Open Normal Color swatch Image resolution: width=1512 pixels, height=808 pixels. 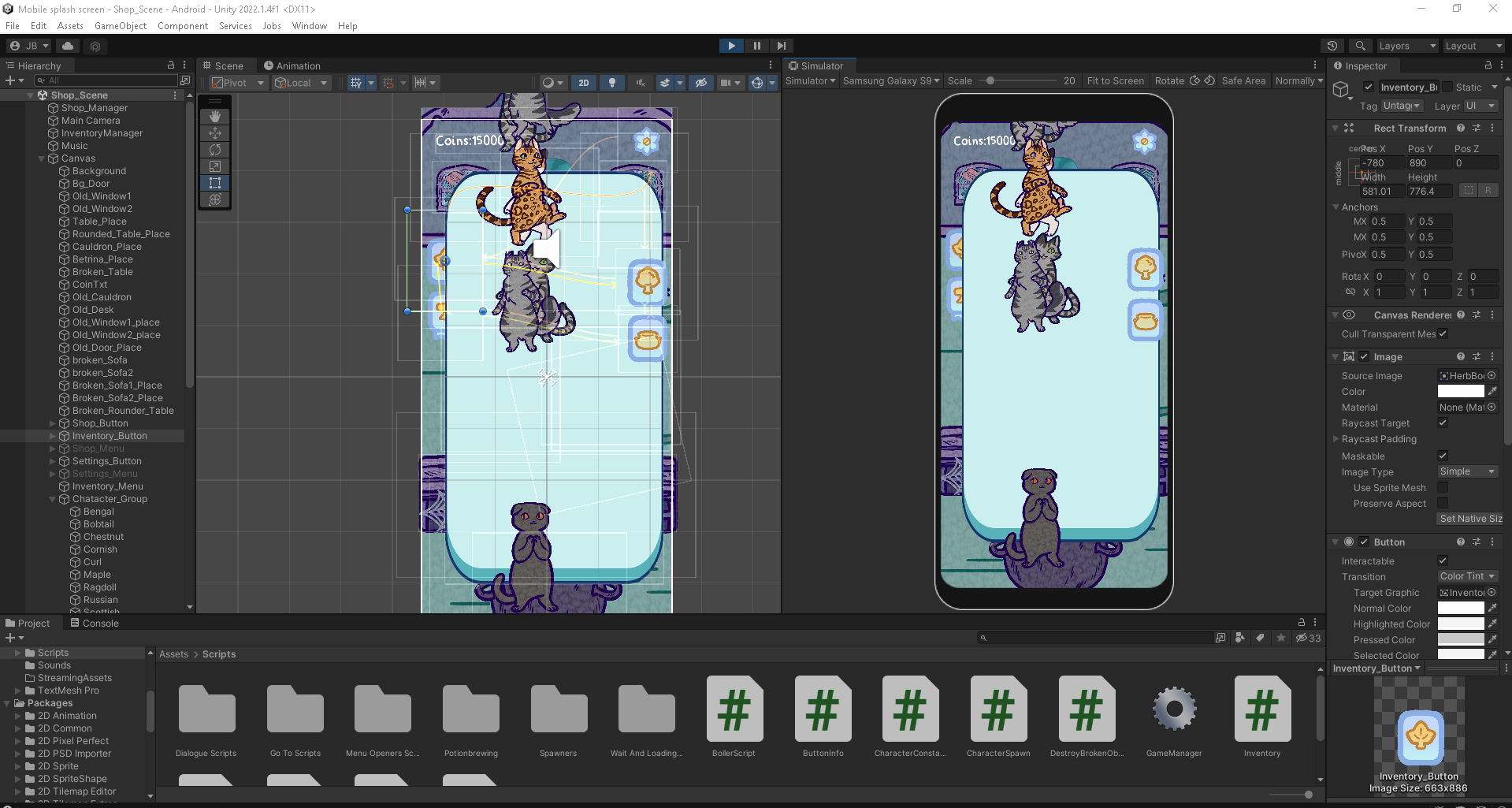1461,609
